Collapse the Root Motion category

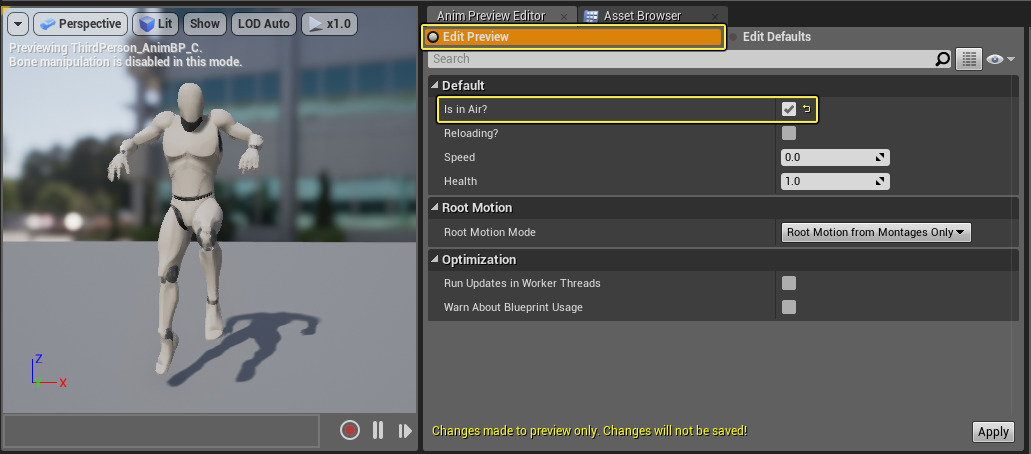pyautogui.click(x=435, y=207)
